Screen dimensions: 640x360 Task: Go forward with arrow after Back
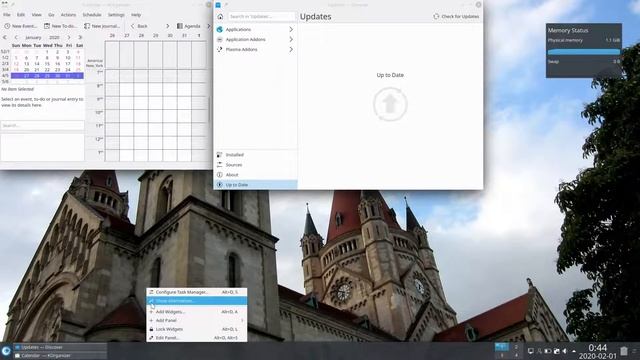pos(167,26)
